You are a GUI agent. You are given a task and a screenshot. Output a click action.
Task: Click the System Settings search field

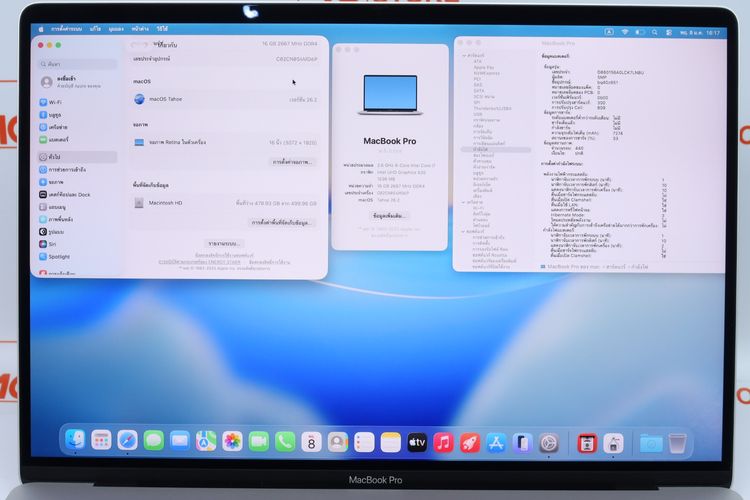point(77,64)
